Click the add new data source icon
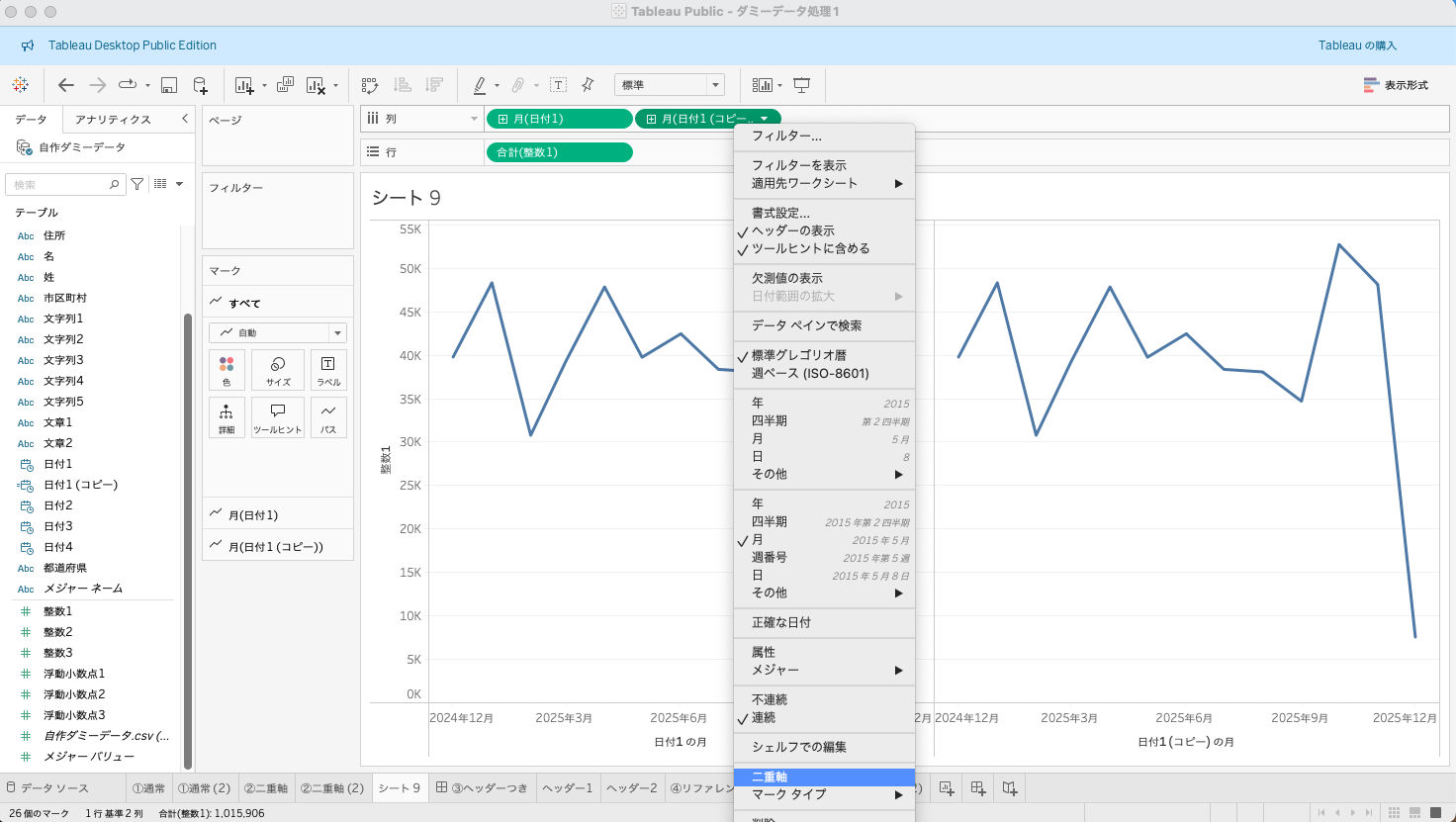Screen dimensions: 1456x822 pos(200,85)
